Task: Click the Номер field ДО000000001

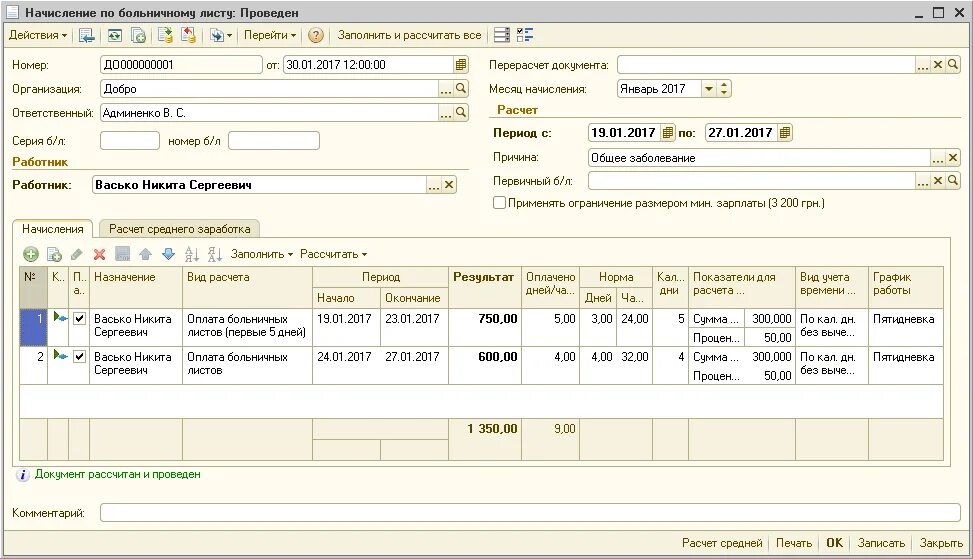Action: [x=181, y=65]
